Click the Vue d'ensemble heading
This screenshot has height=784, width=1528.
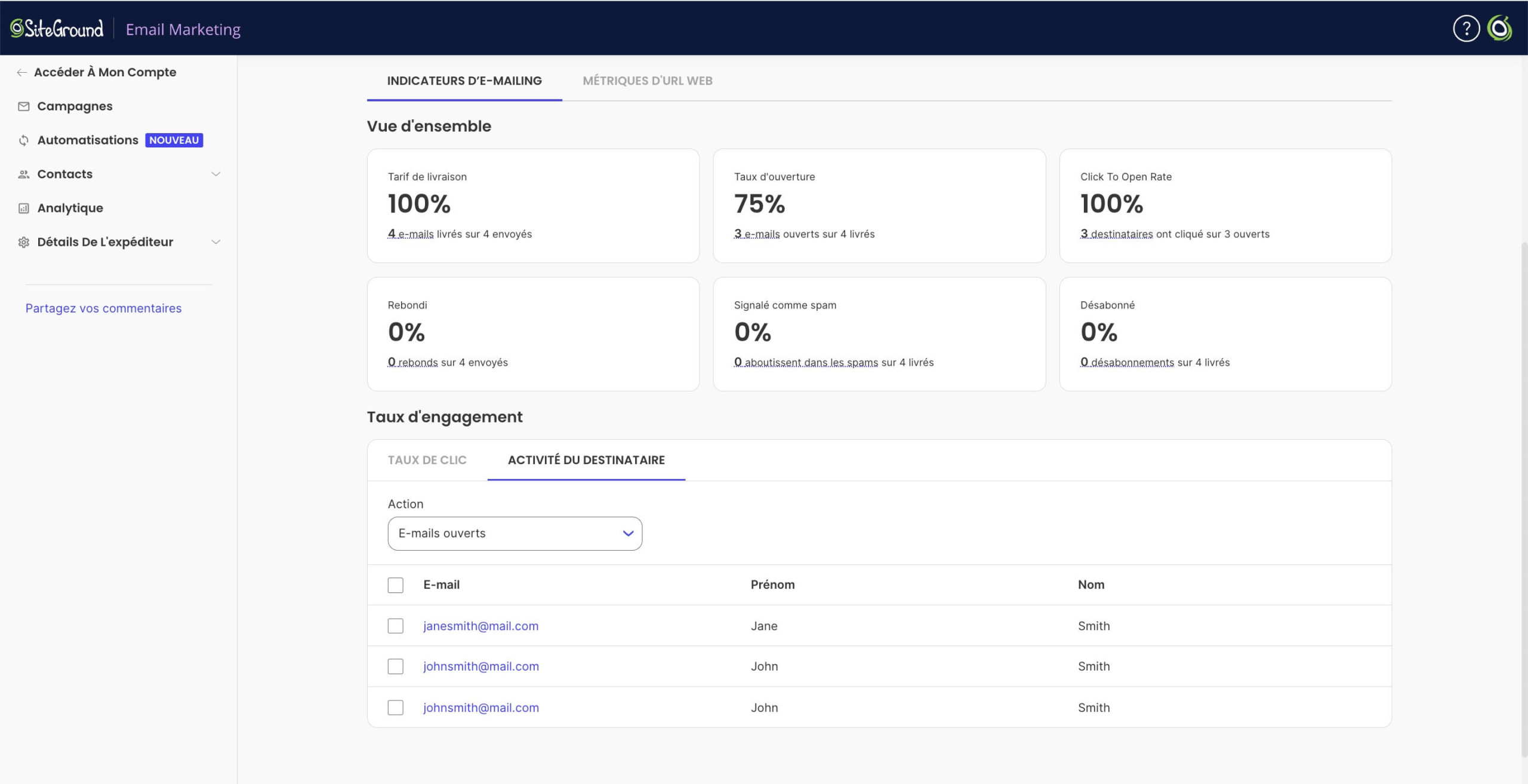(x=429, y=126)
